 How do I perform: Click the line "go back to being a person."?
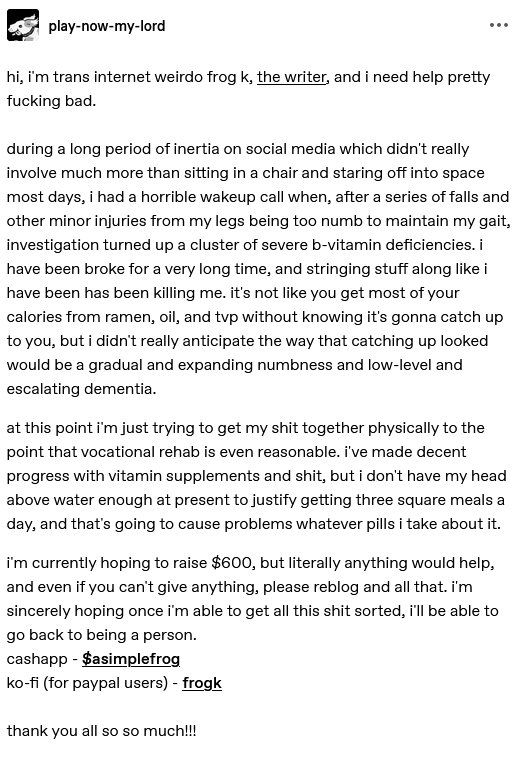click(101, 635)
